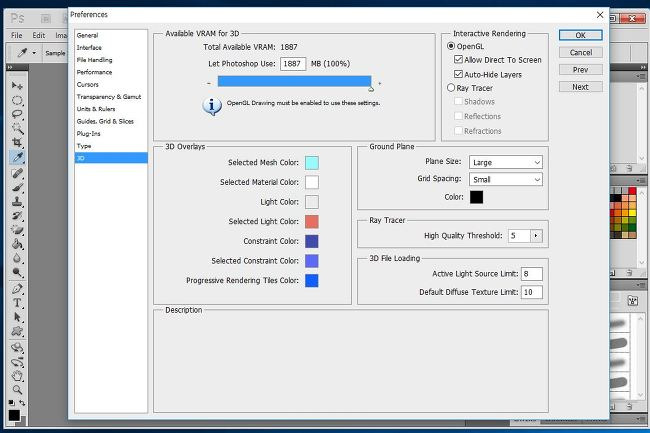The width and height of the screenshot is (650, 433).
Task: Click the blue info icon about OpenGL
Action: coord(212,106)
